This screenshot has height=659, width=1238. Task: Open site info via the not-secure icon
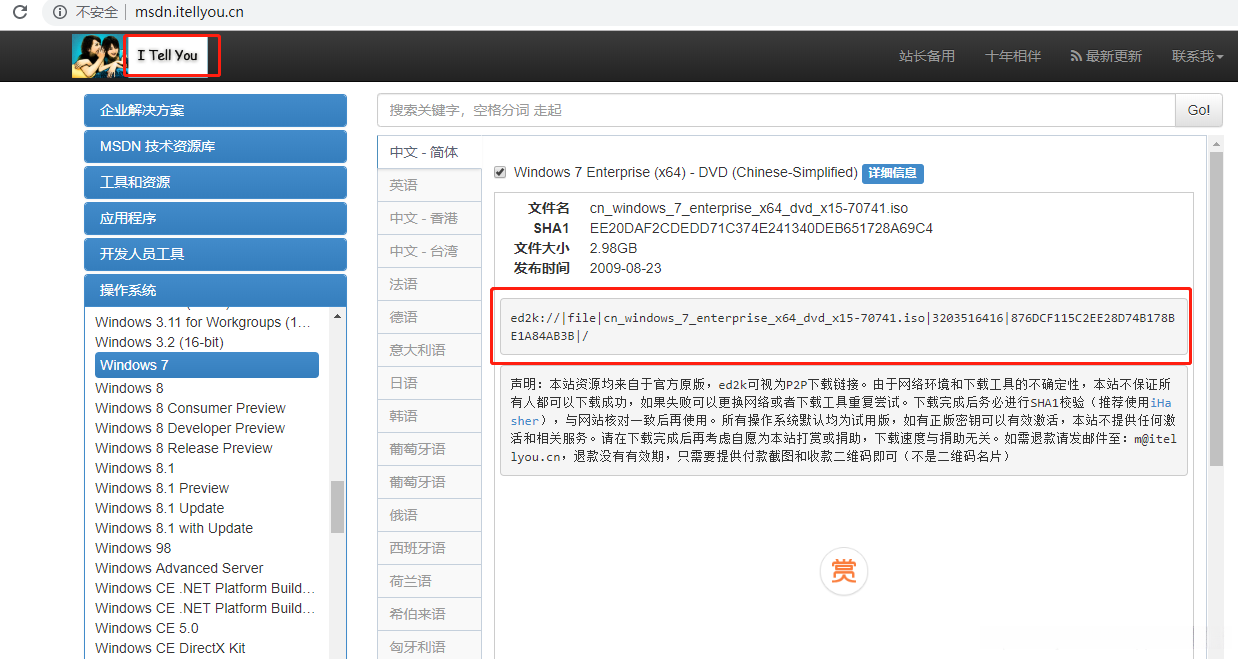click(59, 13)
